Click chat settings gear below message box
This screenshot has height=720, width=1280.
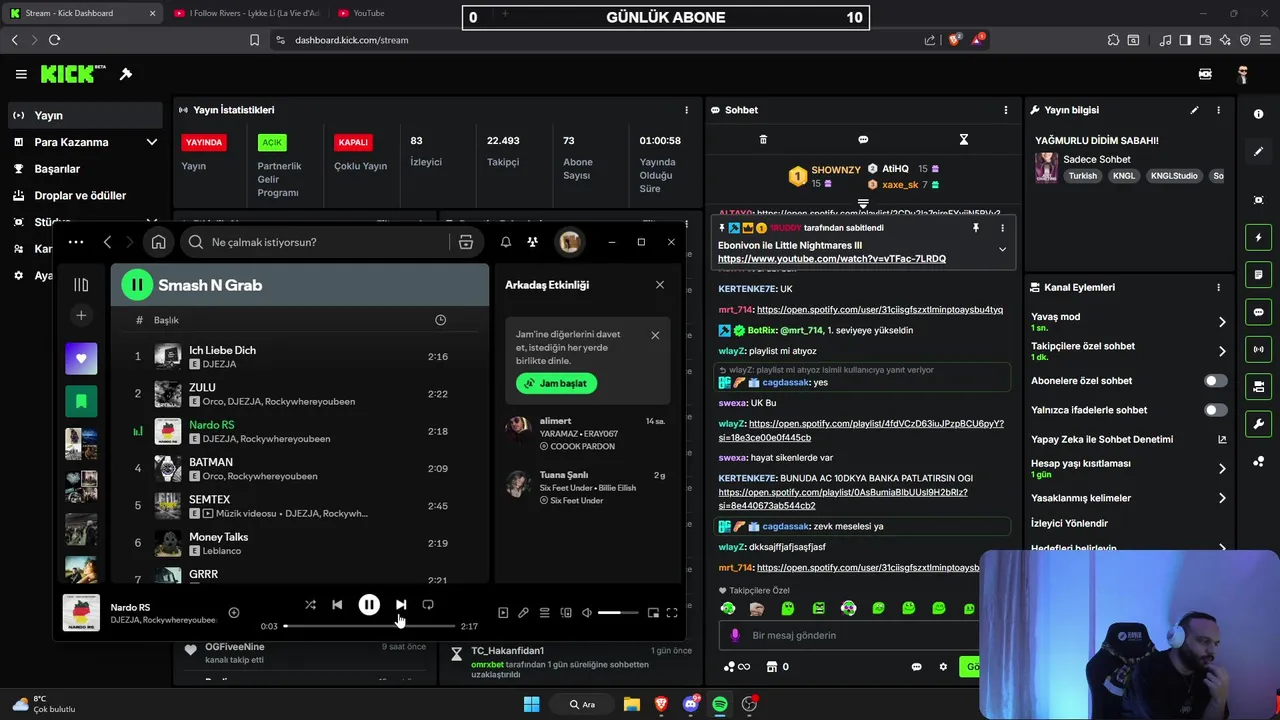pyautogui.click(x=942, y=667)
